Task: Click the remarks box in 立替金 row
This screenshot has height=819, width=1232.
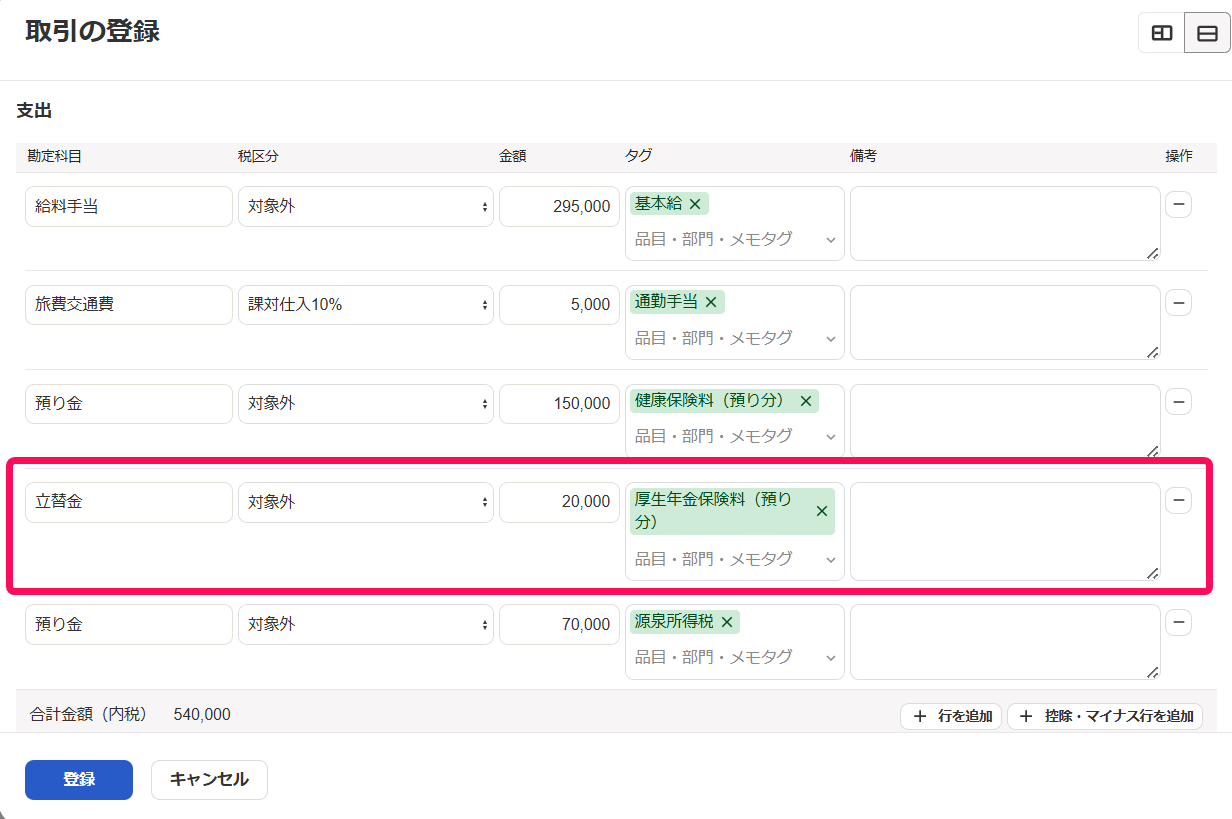Action: click(1005, 532)
